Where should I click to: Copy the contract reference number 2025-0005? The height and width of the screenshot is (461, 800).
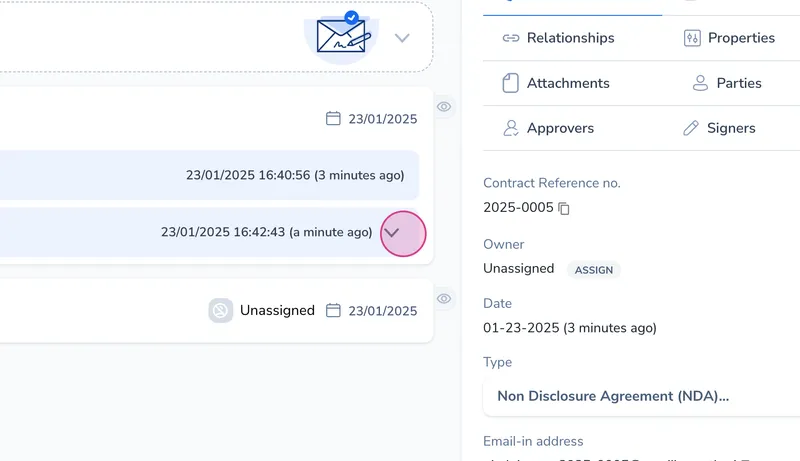pyautogui.click(x=564, y=208)
